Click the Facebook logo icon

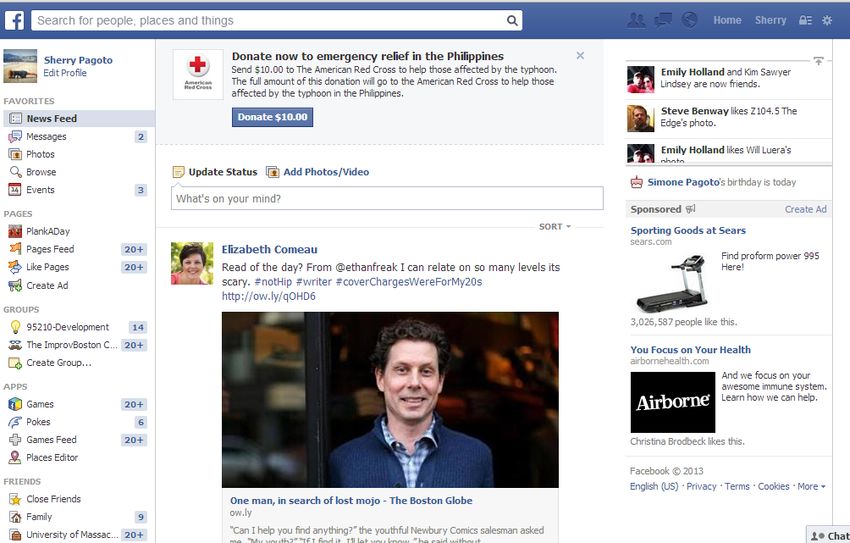click(14, 21)
